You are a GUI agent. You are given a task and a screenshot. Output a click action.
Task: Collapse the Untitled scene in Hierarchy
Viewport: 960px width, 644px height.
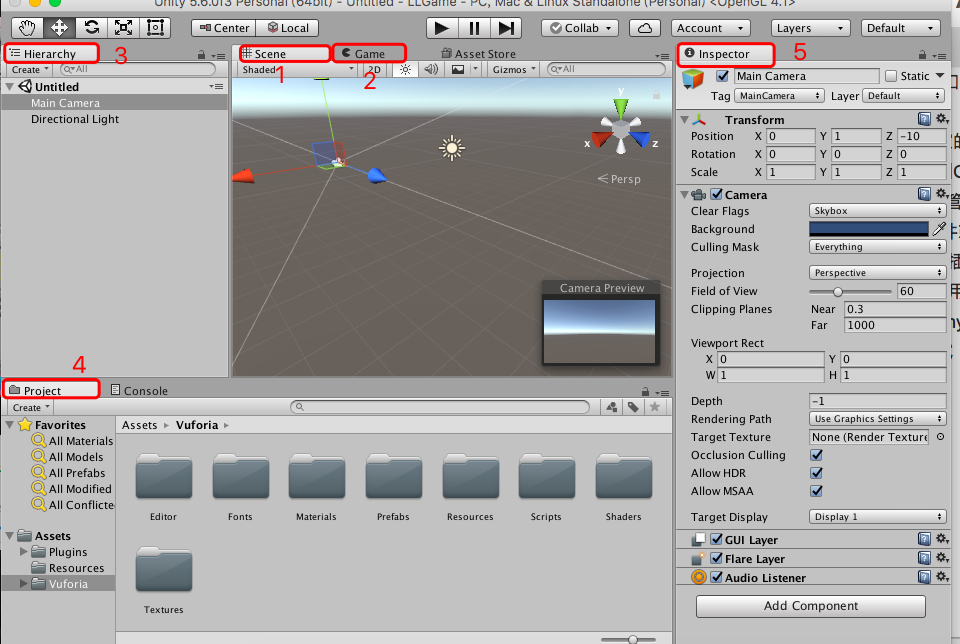pyautogui.click(x=9, y=87)
